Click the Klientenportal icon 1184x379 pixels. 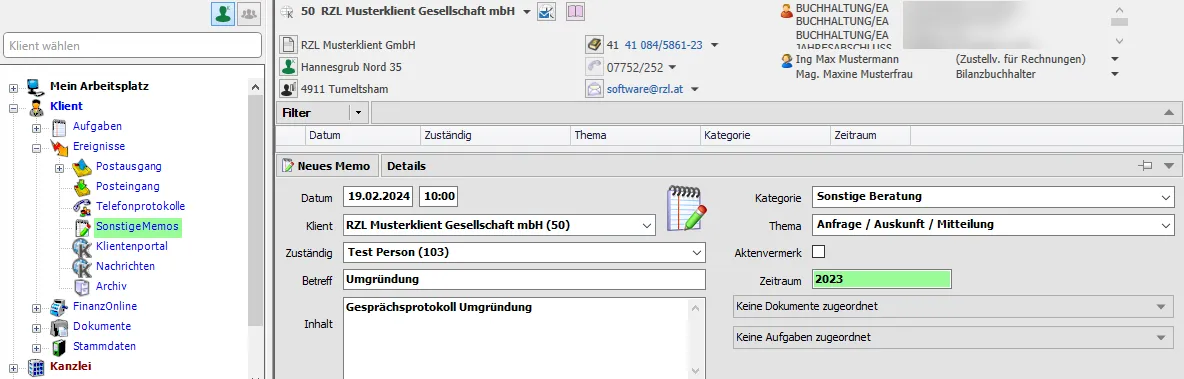pos(82,247)
